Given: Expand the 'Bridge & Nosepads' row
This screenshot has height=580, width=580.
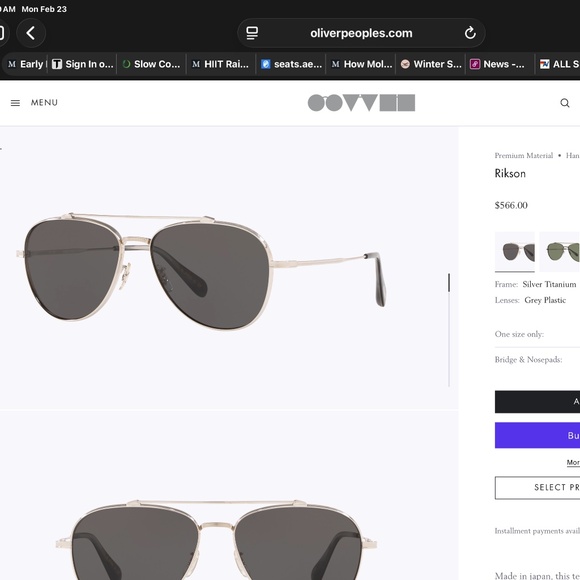Looking at the screenshot, I should [537, 360].
